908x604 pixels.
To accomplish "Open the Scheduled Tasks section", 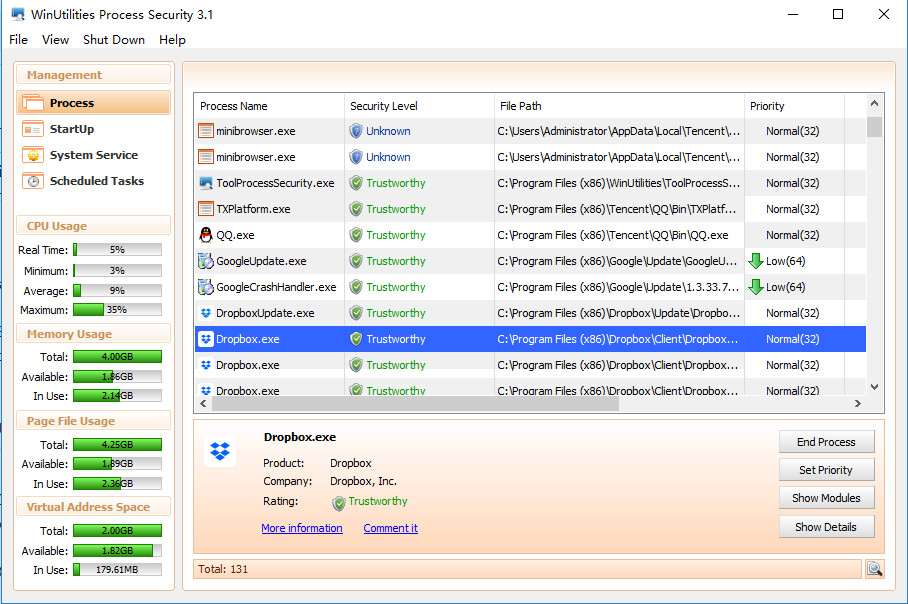I will pyautogui.click(x=94, y=181).
